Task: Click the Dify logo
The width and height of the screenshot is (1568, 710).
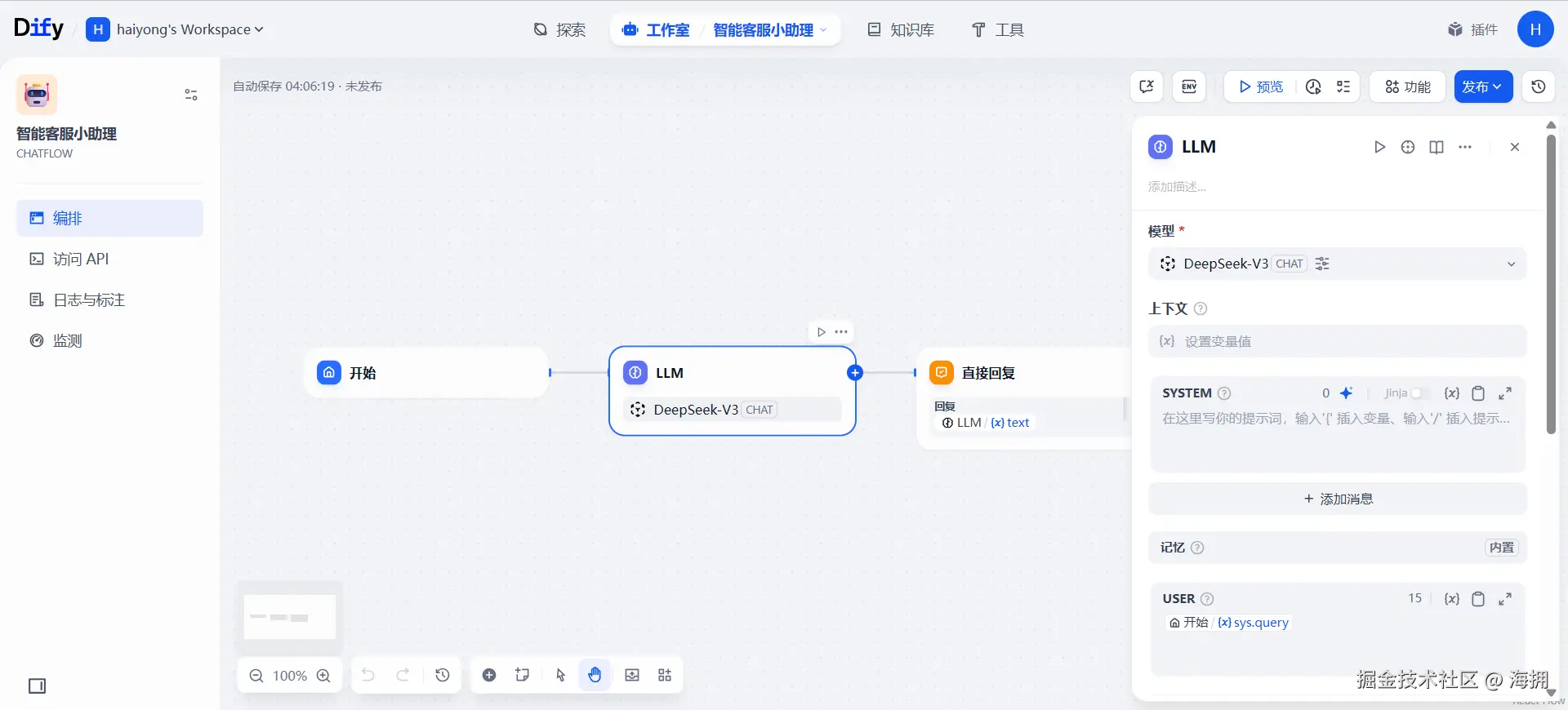Action: pos(38,29)
